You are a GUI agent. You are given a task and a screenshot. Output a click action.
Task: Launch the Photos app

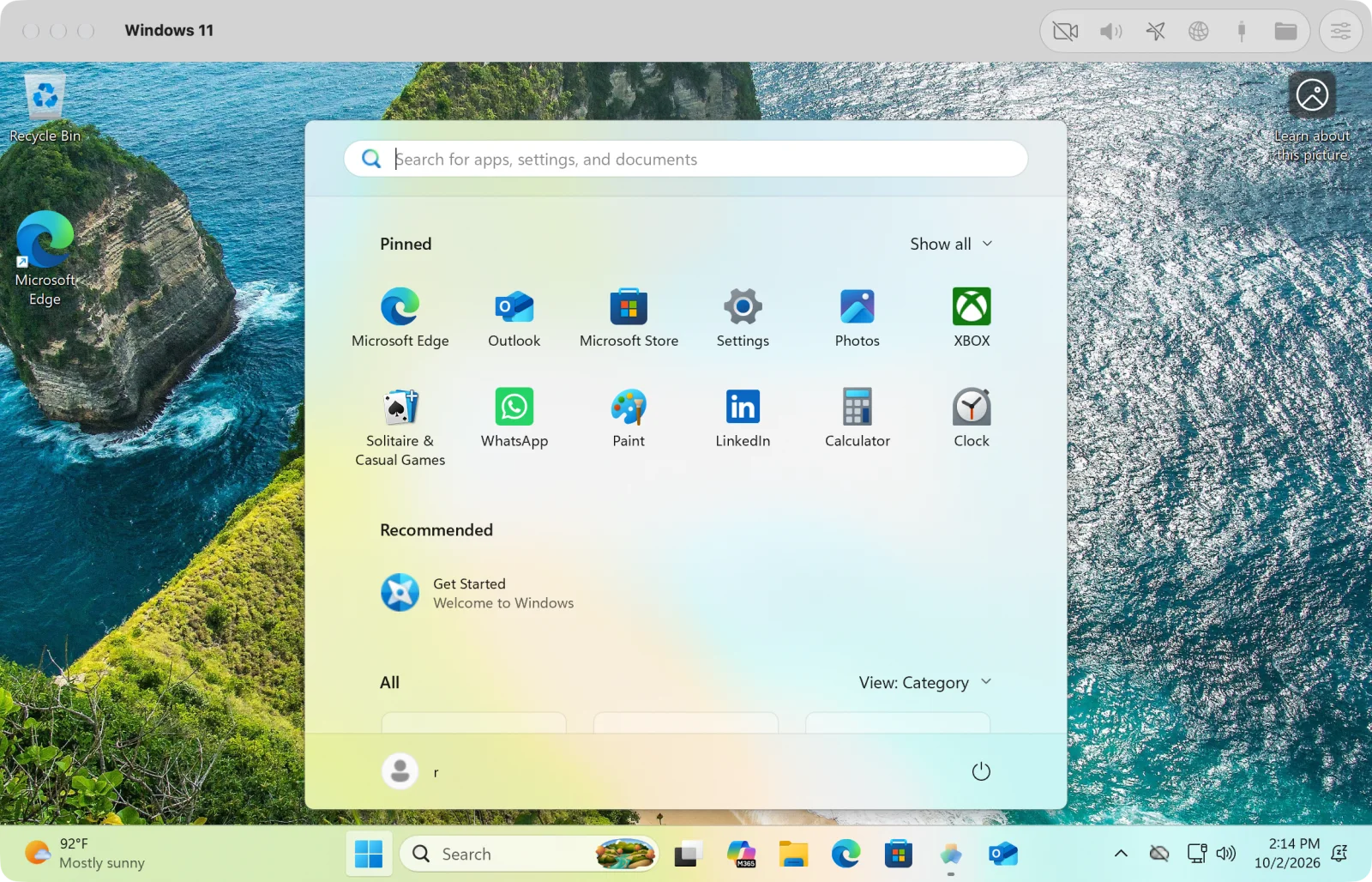[857, 317]
